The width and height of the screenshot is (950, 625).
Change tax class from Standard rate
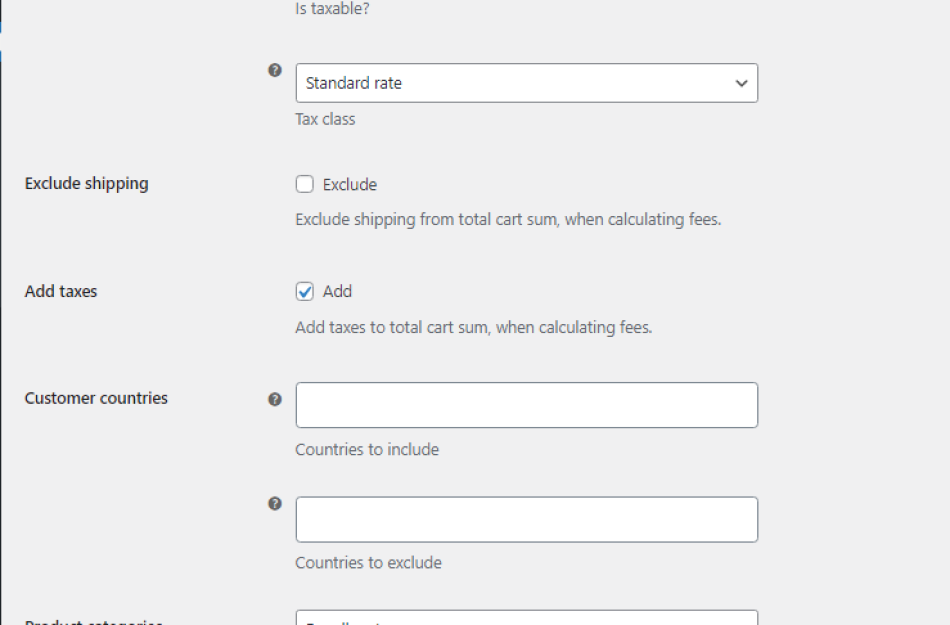point(526,83)
